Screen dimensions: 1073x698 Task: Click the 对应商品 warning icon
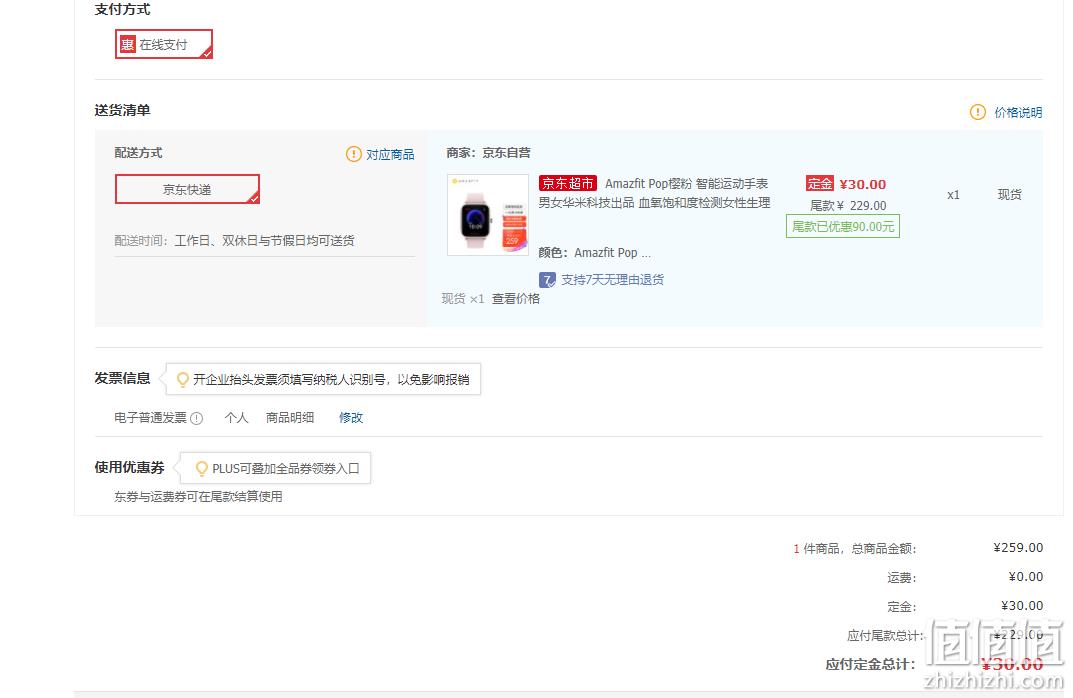coord(353,154)
